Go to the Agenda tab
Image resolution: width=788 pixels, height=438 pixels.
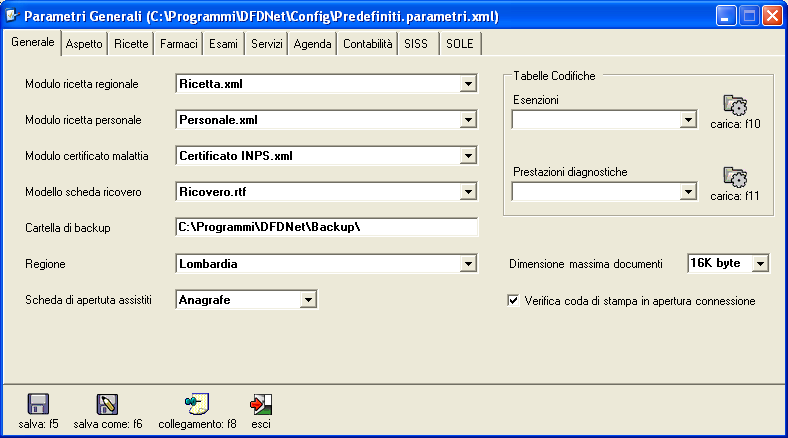tap(312, 45)
